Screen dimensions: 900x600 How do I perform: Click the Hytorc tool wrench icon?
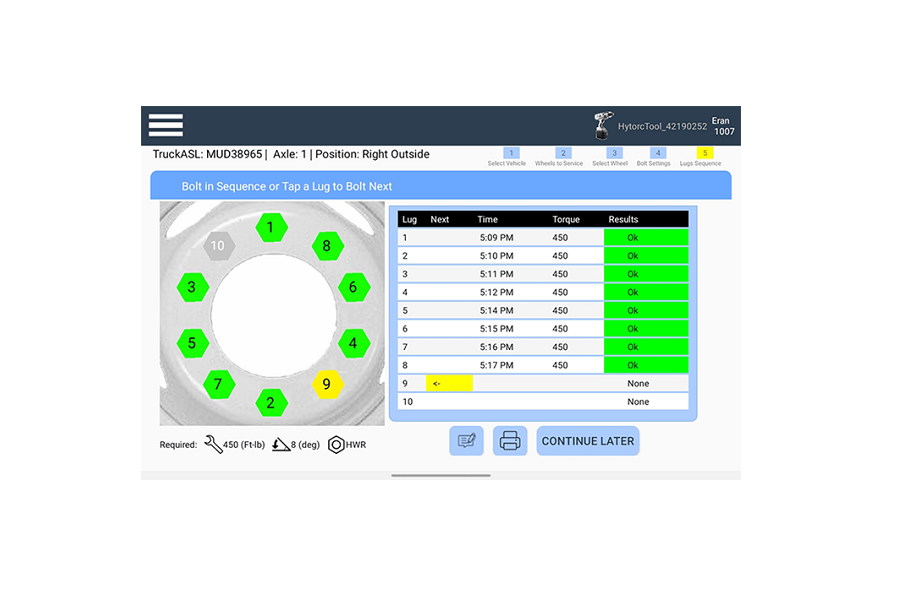pyautogui.click(x=603, y=126)
